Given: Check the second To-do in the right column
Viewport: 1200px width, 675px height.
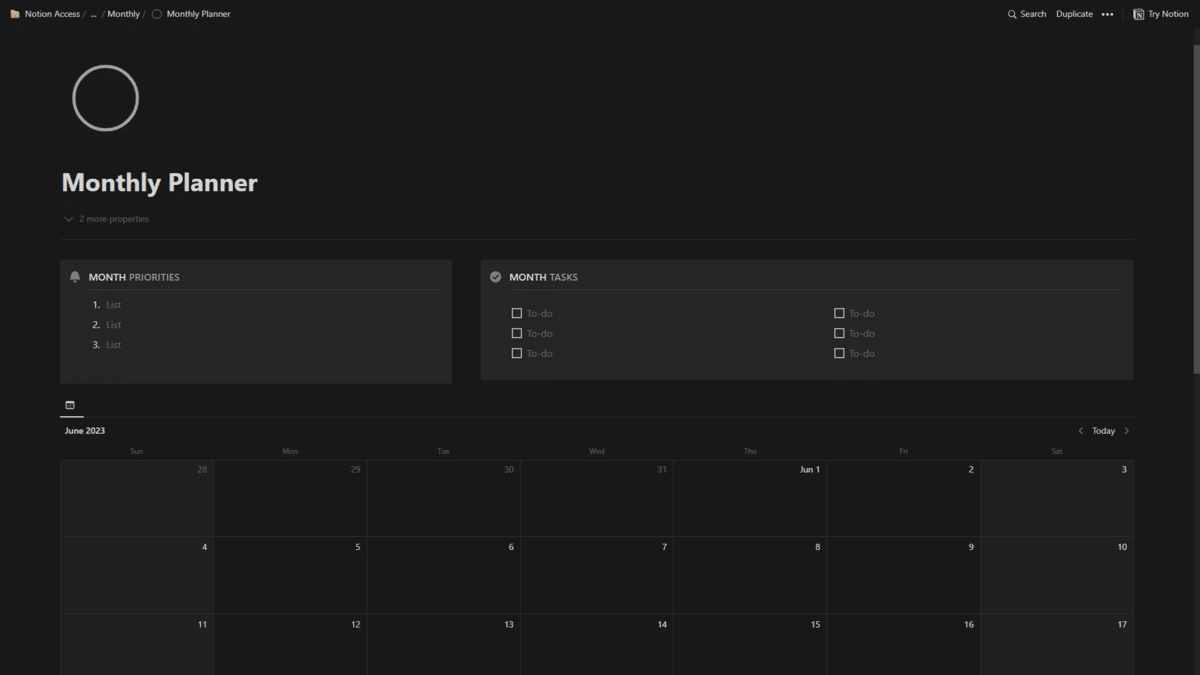Looking at the screenshot, I should 839,333.
